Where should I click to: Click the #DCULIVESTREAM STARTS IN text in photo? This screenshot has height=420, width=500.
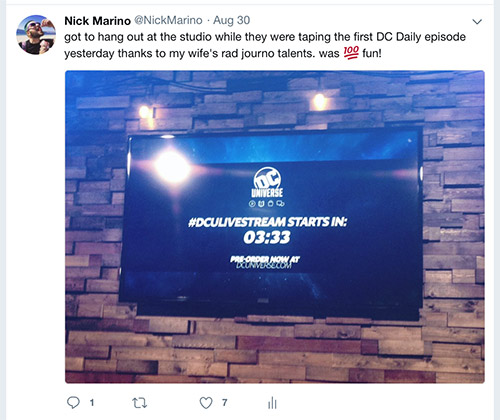(267, 222)
